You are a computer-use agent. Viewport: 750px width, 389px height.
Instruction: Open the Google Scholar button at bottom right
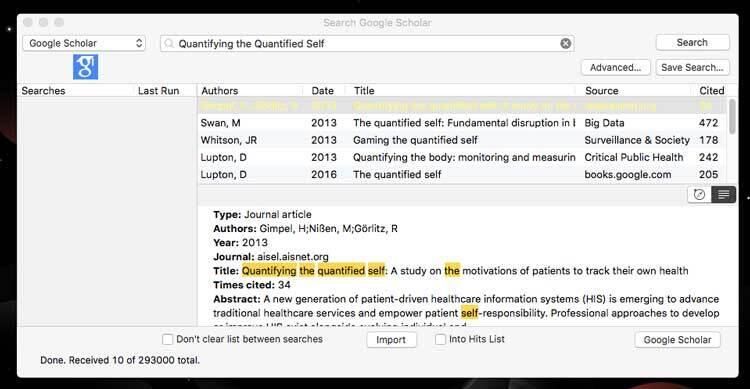677,340
